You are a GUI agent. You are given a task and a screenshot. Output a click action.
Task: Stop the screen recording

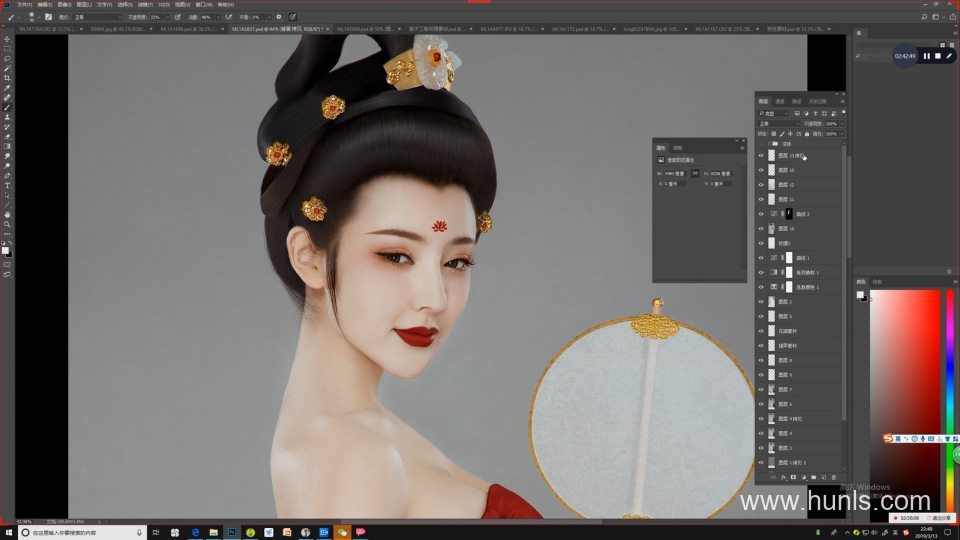(x=938, y=56)
